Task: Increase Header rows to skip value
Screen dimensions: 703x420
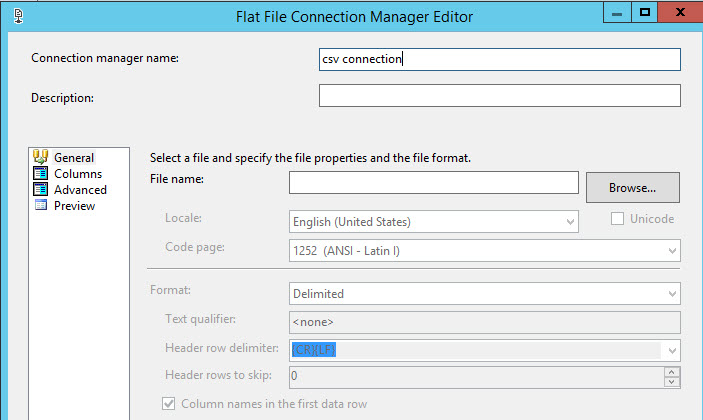Action: pyautogui.click(x=672, y=372)
